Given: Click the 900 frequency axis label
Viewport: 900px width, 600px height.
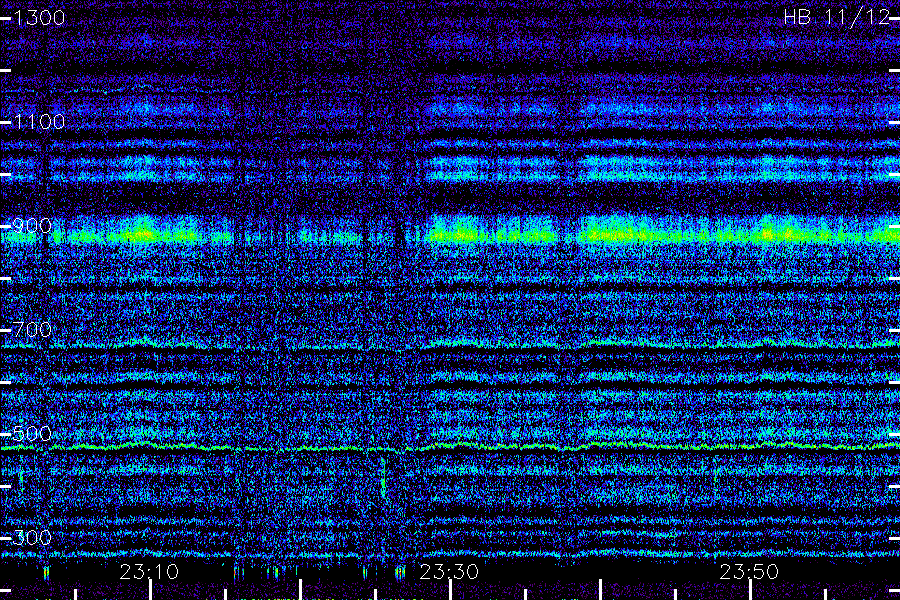Looking at the screenshot, I should pos(32,226).
